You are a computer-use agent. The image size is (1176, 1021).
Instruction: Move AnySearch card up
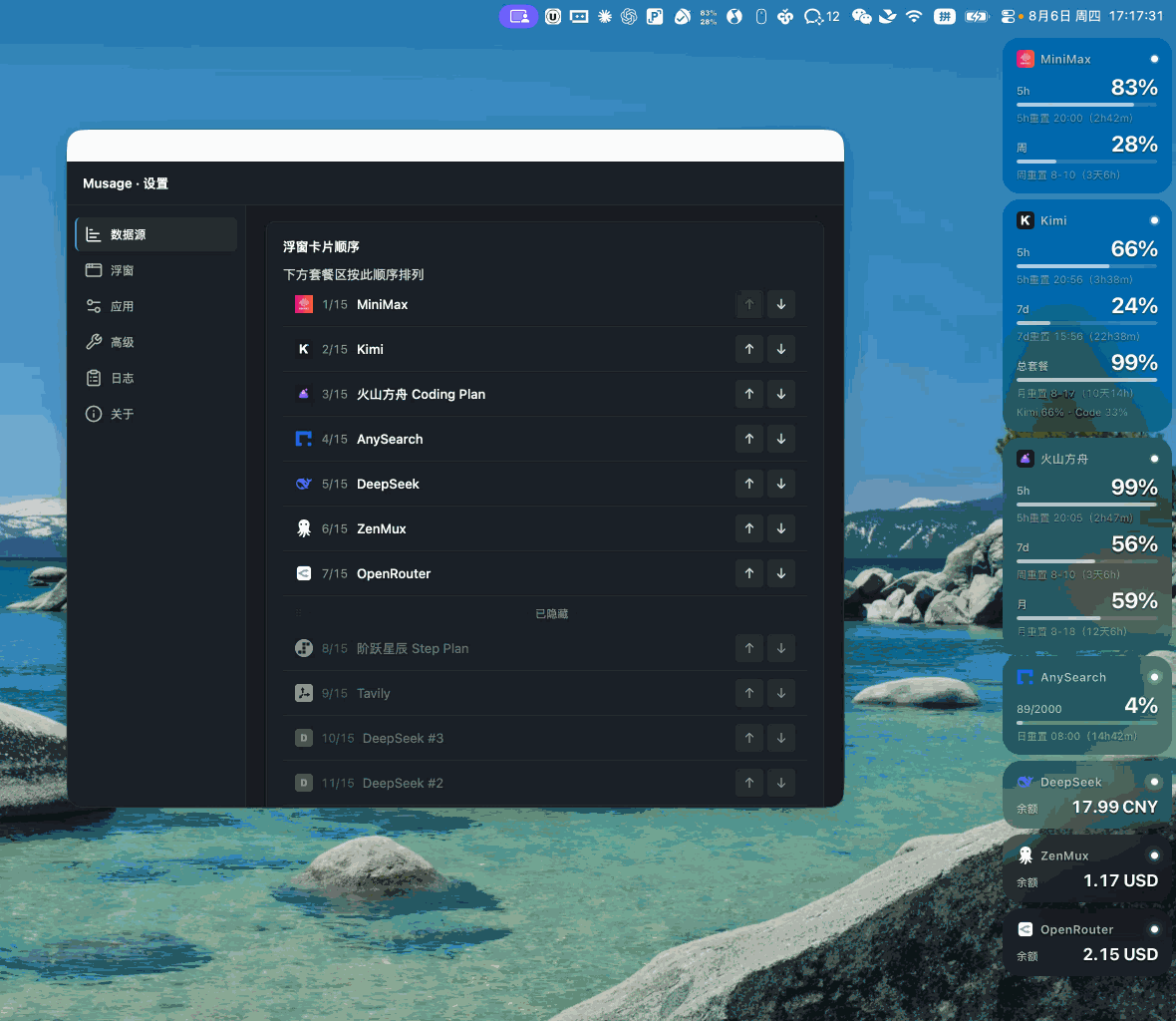748,439
